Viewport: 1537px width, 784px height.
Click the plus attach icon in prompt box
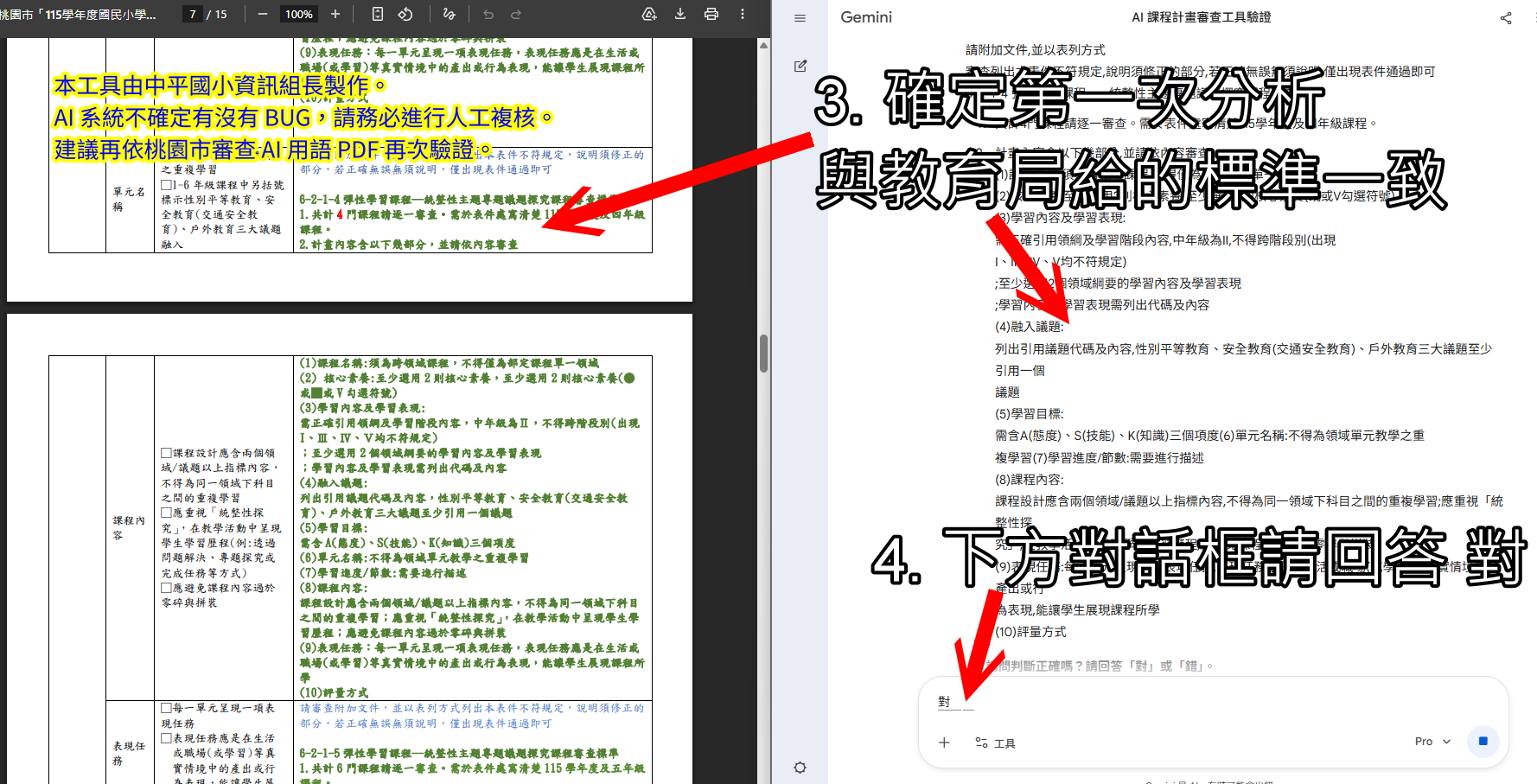tap(944, 743)
